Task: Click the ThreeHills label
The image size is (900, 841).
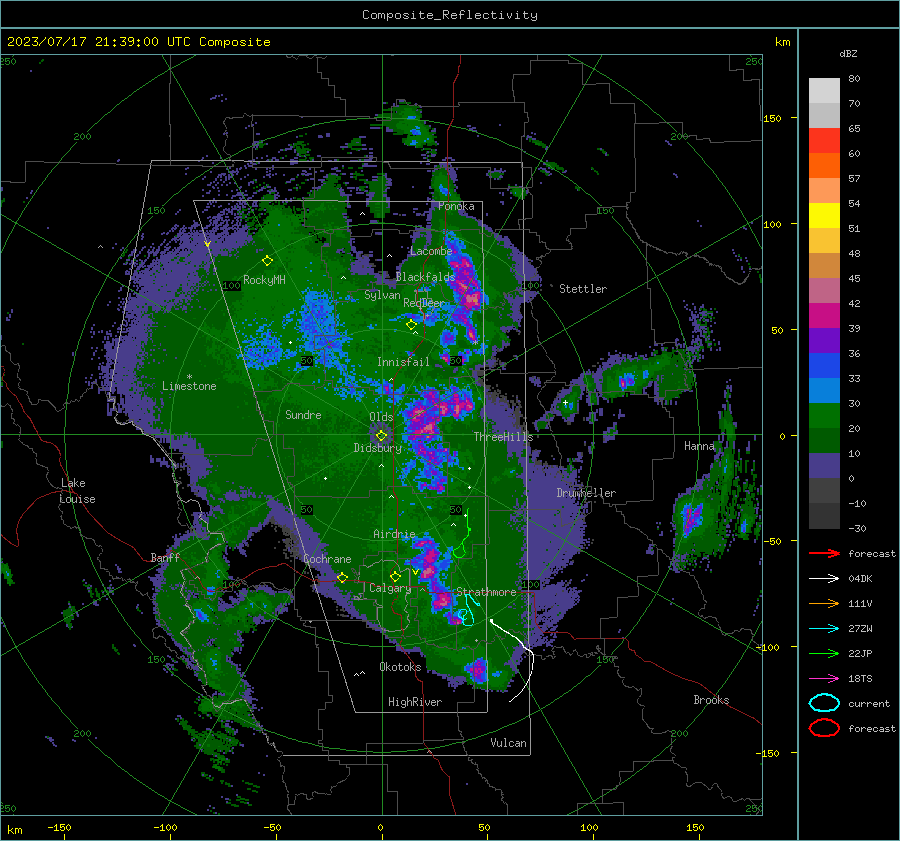Action: click(503, 437)
